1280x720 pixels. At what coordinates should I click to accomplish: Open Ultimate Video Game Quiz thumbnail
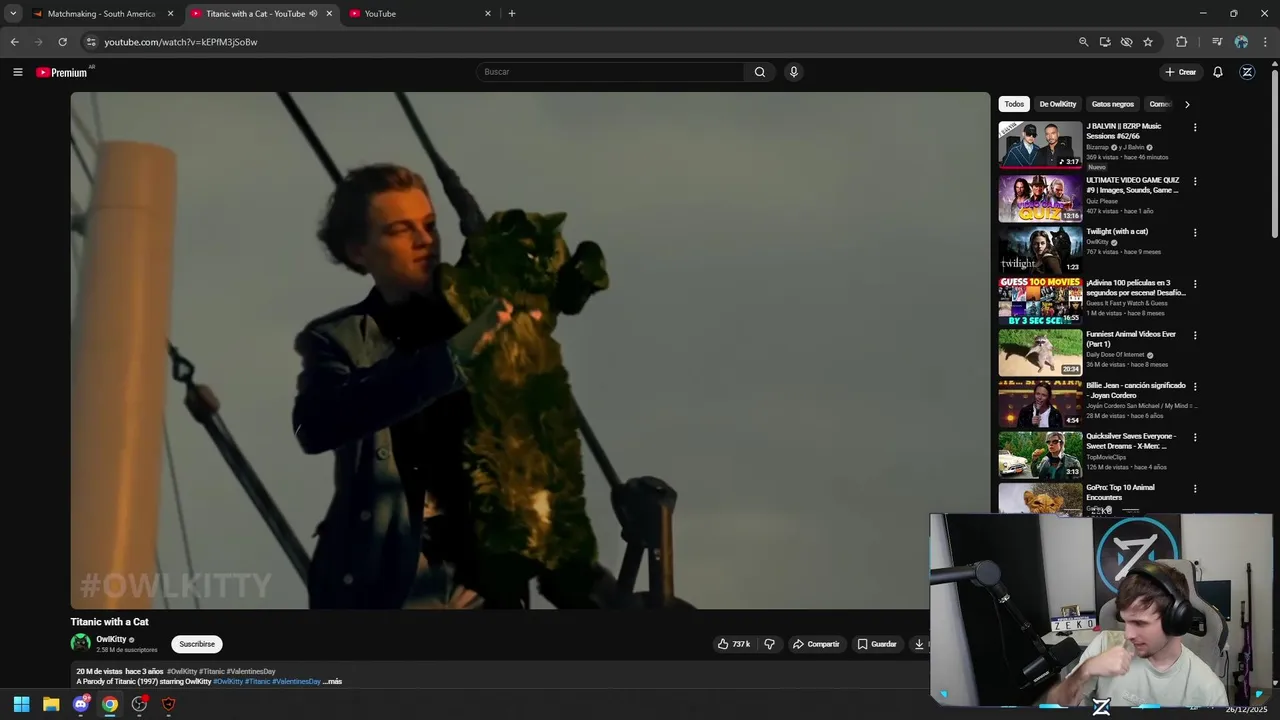(x=1040, y=199)
